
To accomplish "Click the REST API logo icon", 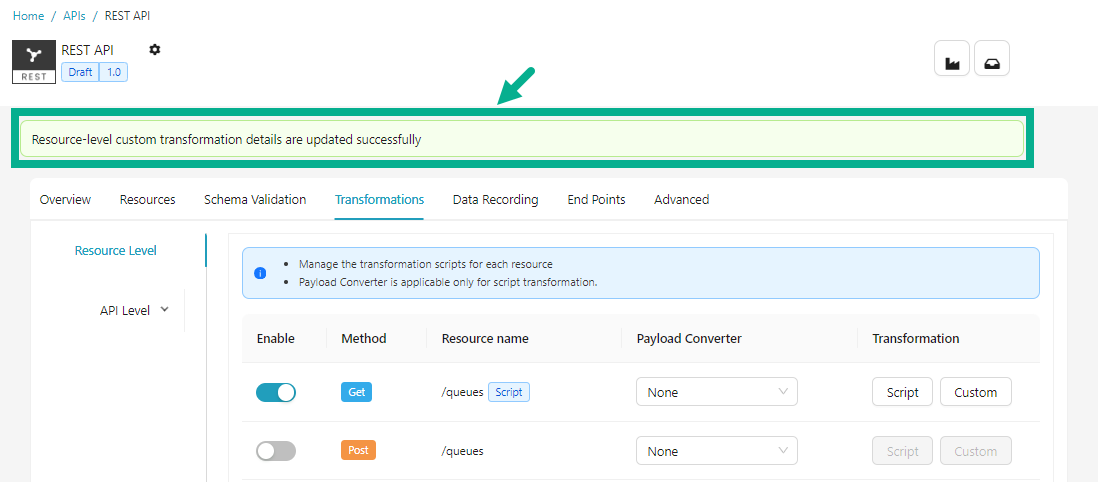I will tap(34, 62).
